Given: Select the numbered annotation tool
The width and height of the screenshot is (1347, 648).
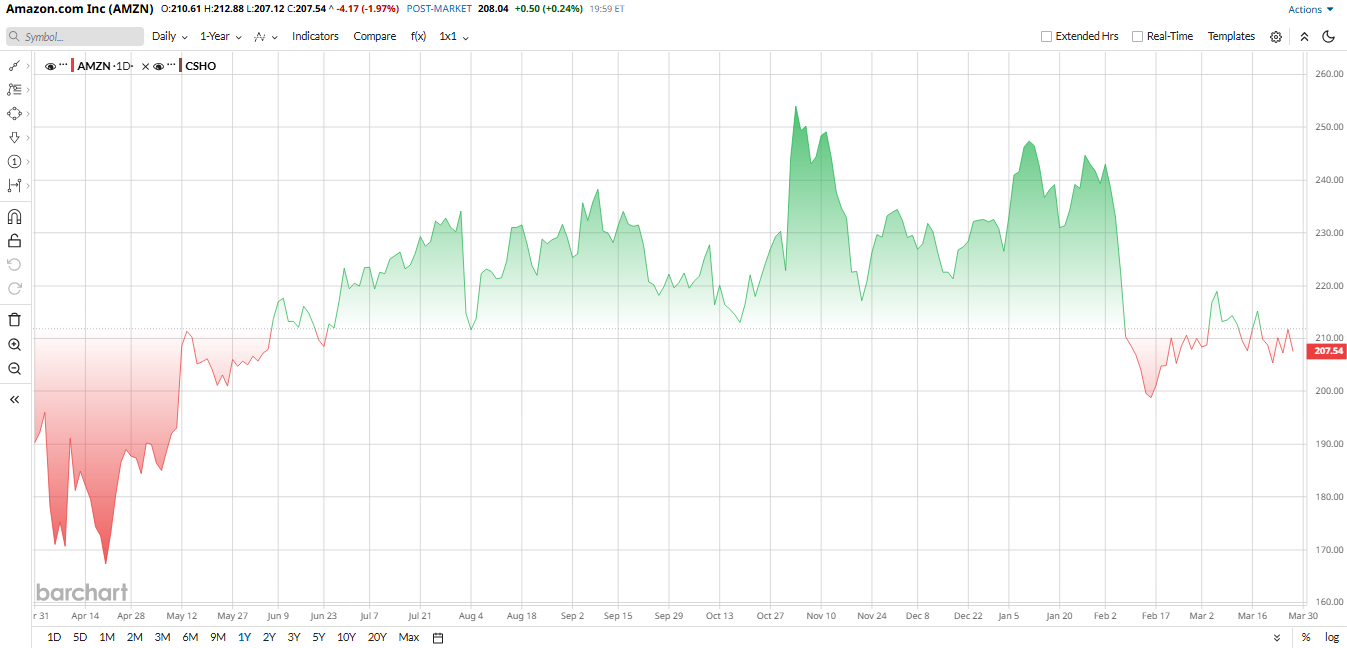Looking at the screenshot, I should [14, 161].
